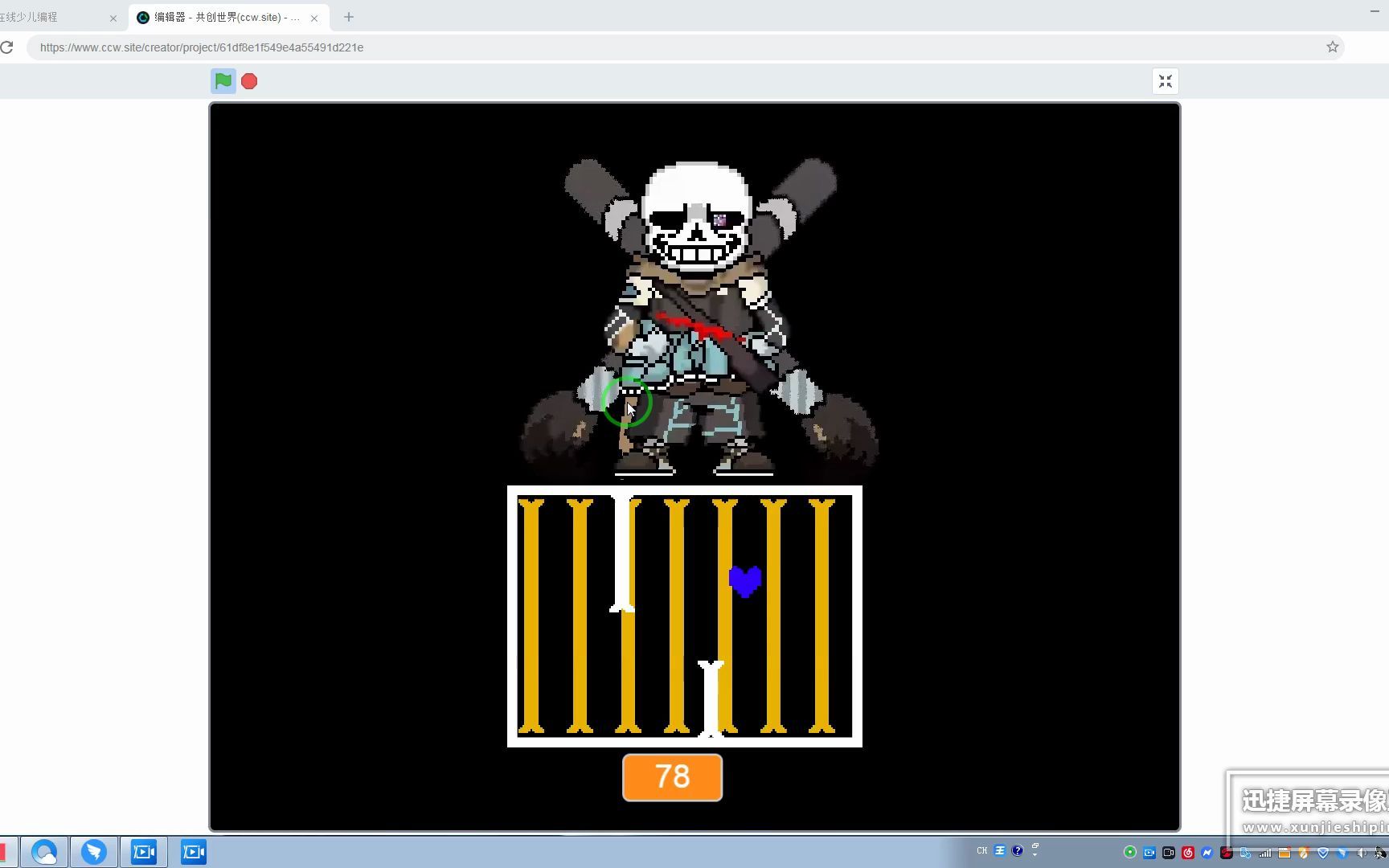Screen dimensions: 1389x868
Task: Minimize the browser window
Action: [x=1375, y=11]
